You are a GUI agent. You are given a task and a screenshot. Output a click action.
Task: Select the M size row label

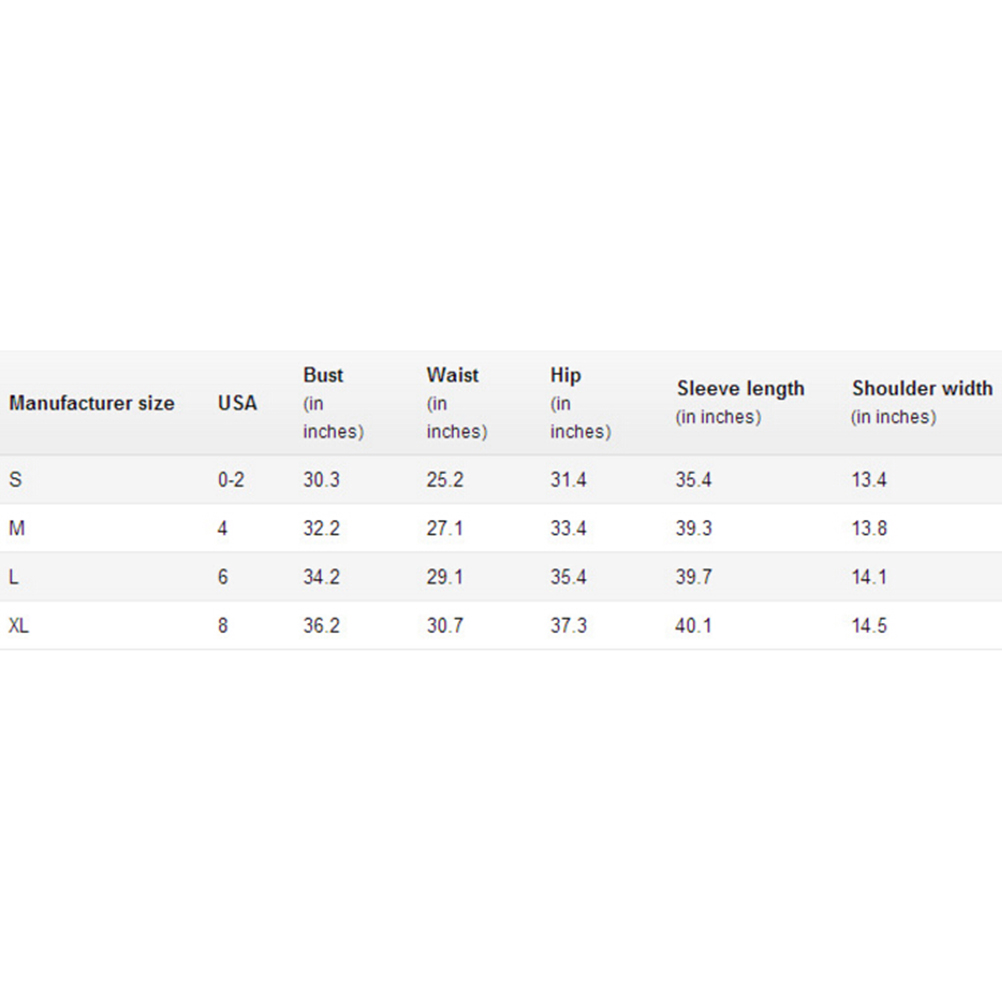[16, 528]
